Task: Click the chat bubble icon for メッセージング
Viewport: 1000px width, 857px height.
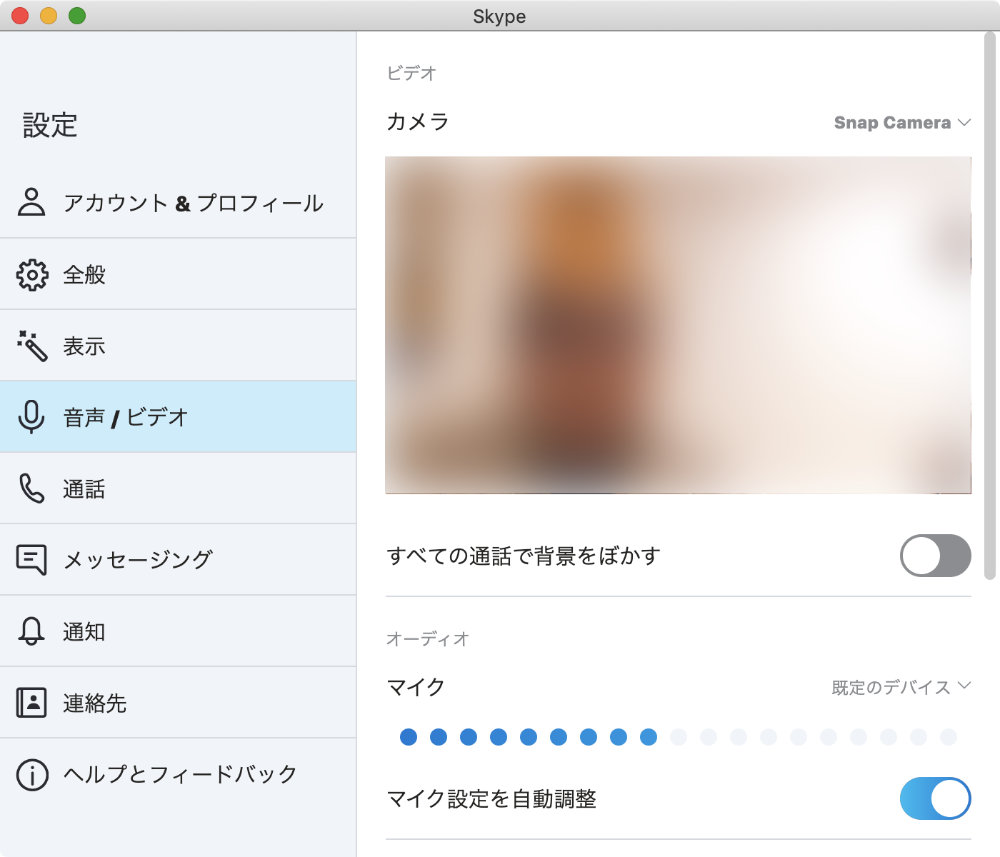Action: click(31, 560)
